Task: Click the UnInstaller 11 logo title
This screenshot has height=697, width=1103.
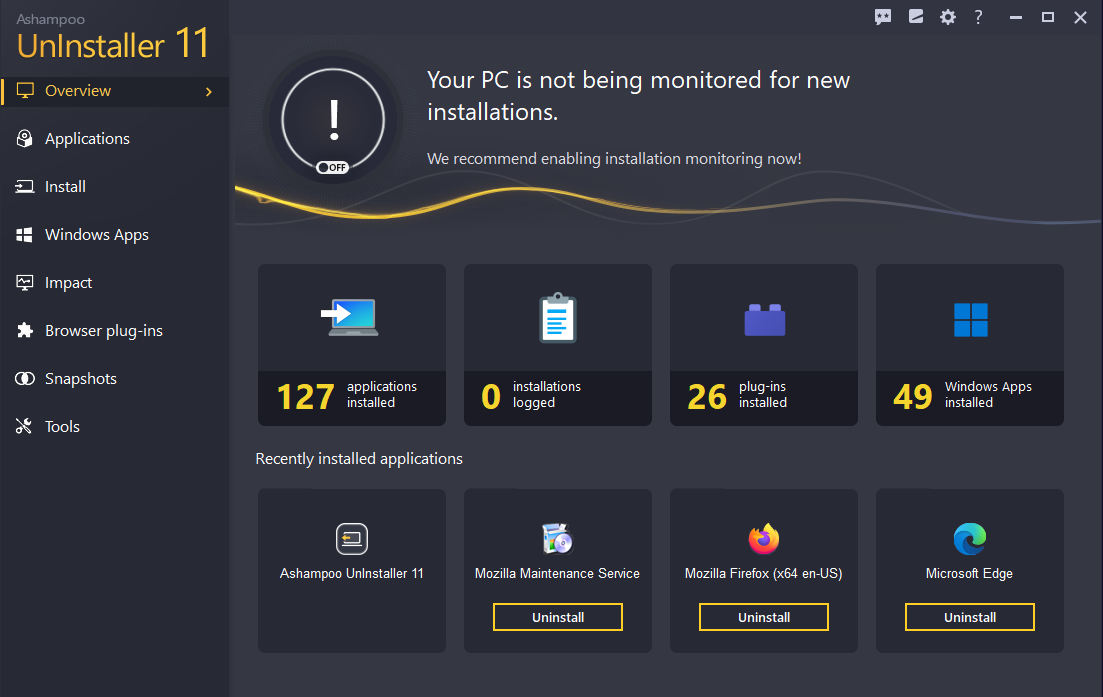Action: 113,44
